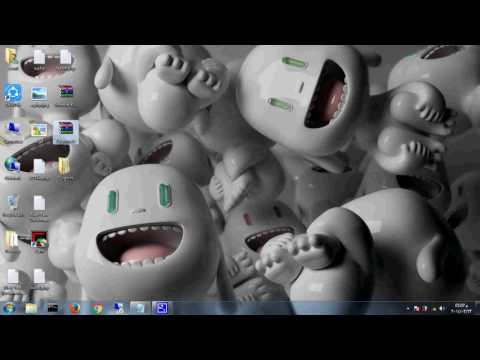
Task: Select the folder icon beside the red game icon
Action: [x=12, y=239]
